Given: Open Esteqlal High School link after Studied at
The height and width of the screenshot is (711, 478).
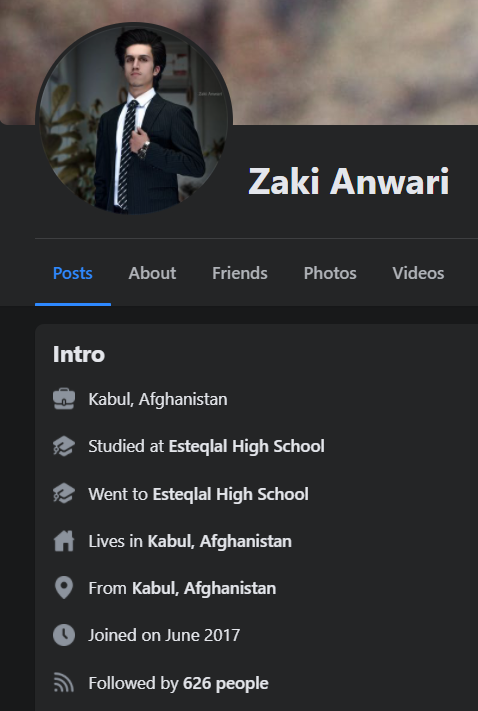Looking at the screenshot, I should 247,446.
